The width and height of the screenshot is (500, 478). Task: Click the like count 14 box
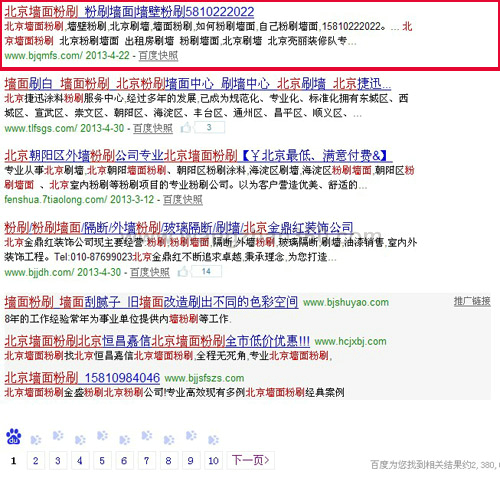(206, 272)
